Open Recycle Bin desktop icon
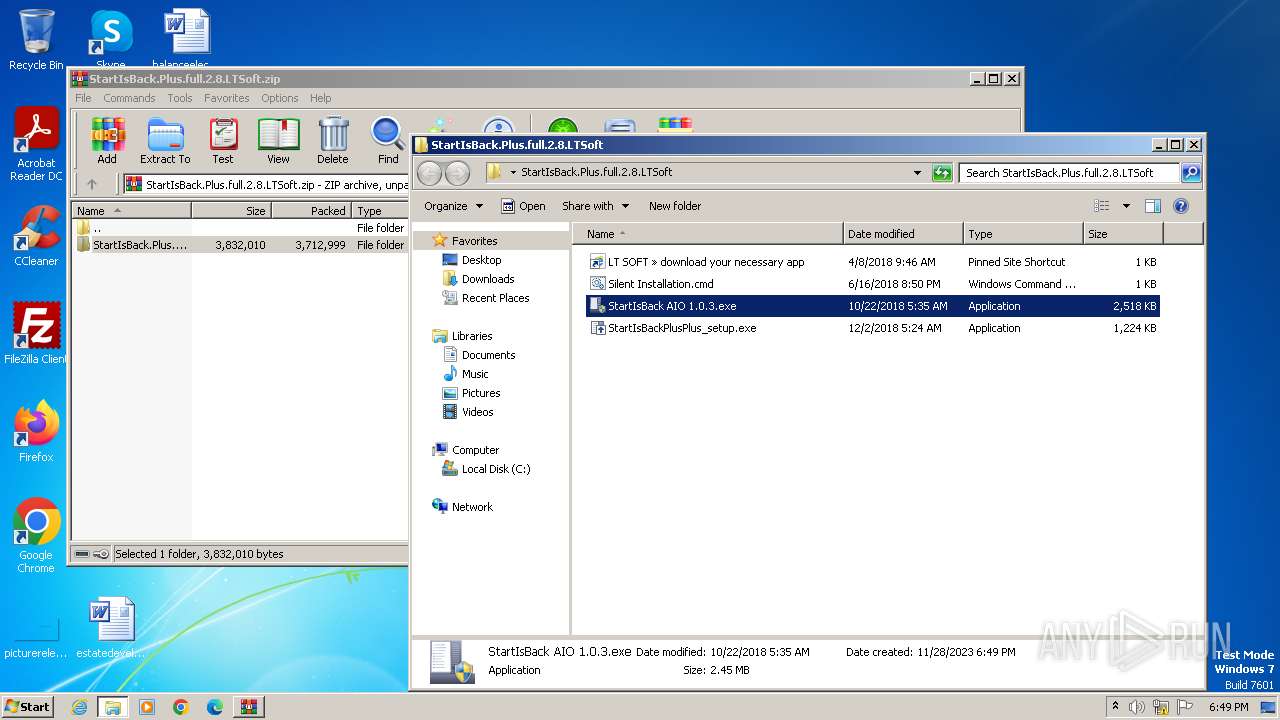The image size is (1280, 720). tap(36, 40)
